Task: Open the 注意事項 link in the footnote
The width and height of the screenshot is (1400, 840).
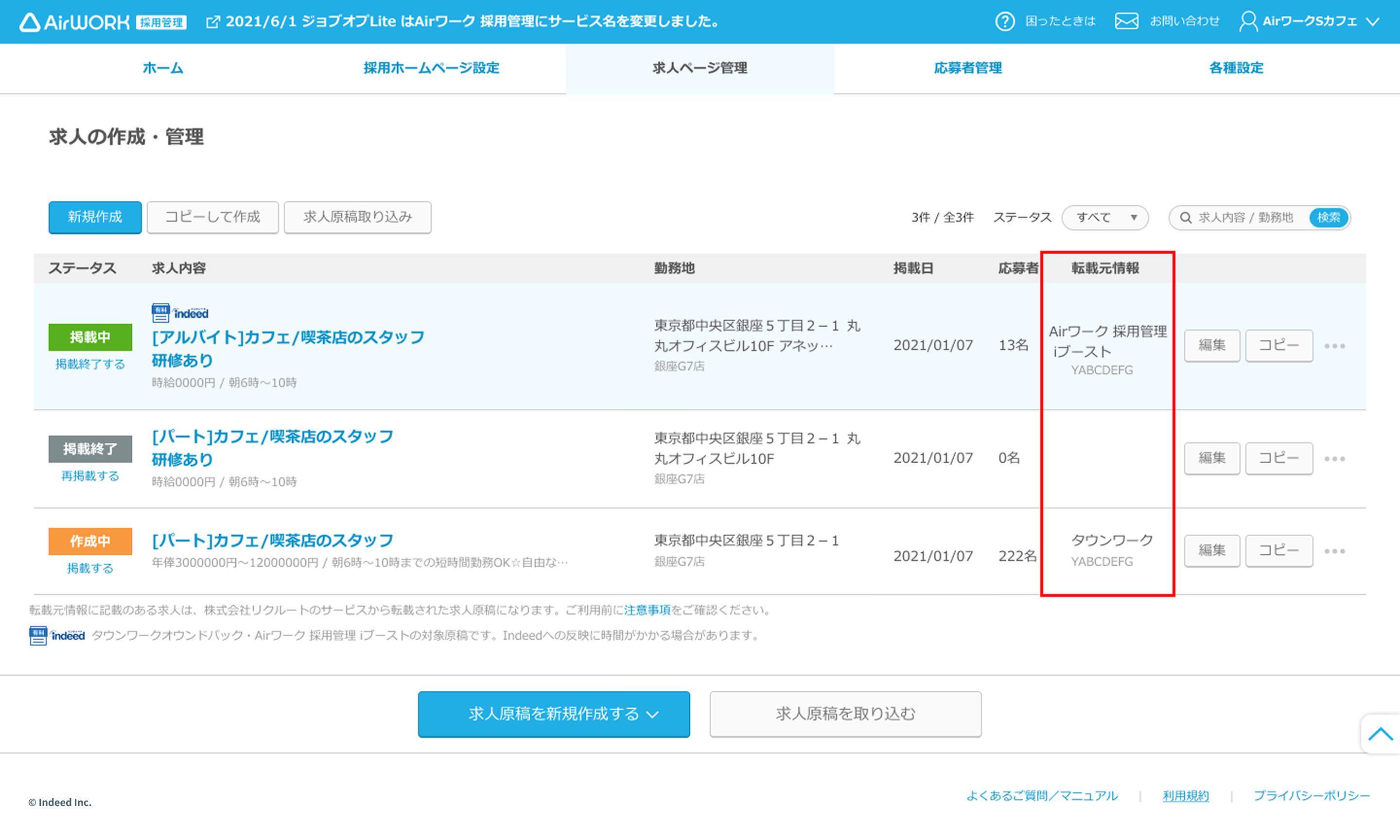Action: 647,610
